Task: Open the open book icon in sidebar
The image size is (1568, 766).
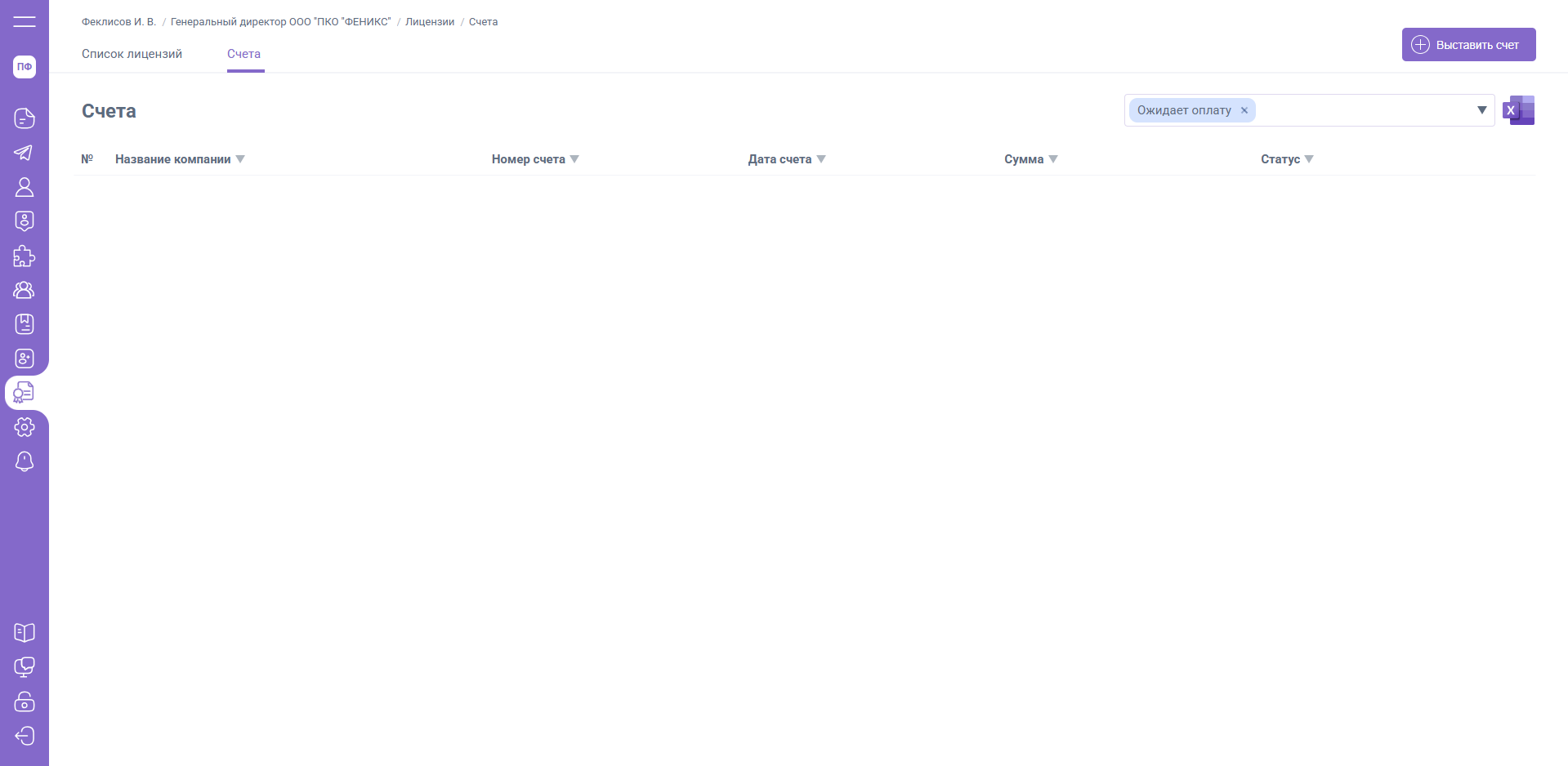Action: (25, 633)
